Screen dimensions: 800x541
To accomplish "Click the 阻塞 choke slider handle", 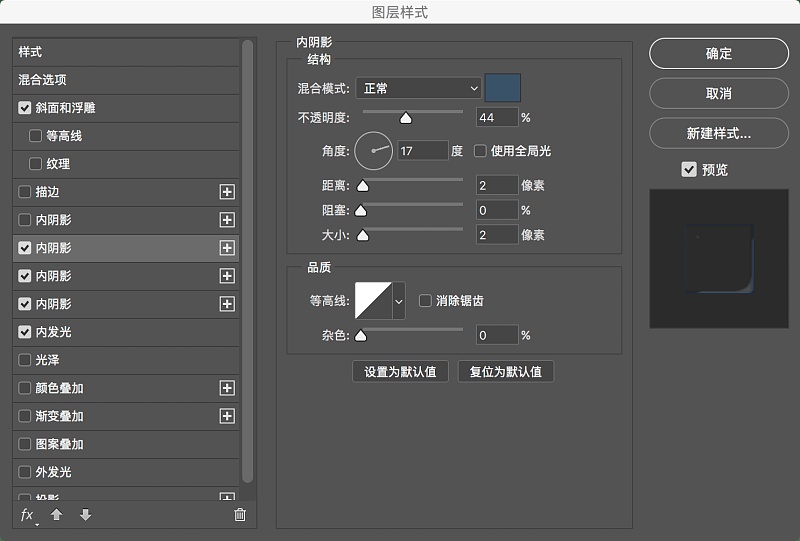I will click(x=361, y=210).
